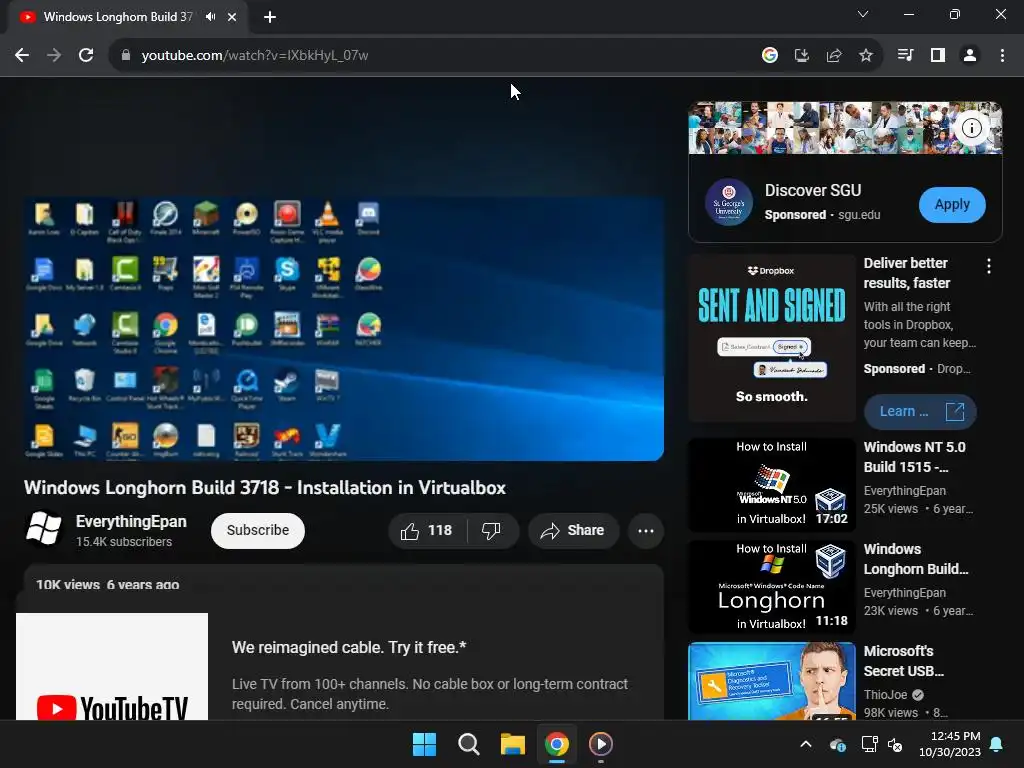Open the Windows Start menu
This screenshot has width=1024, height=768.
pyautogui.click(x=424, y=744)
